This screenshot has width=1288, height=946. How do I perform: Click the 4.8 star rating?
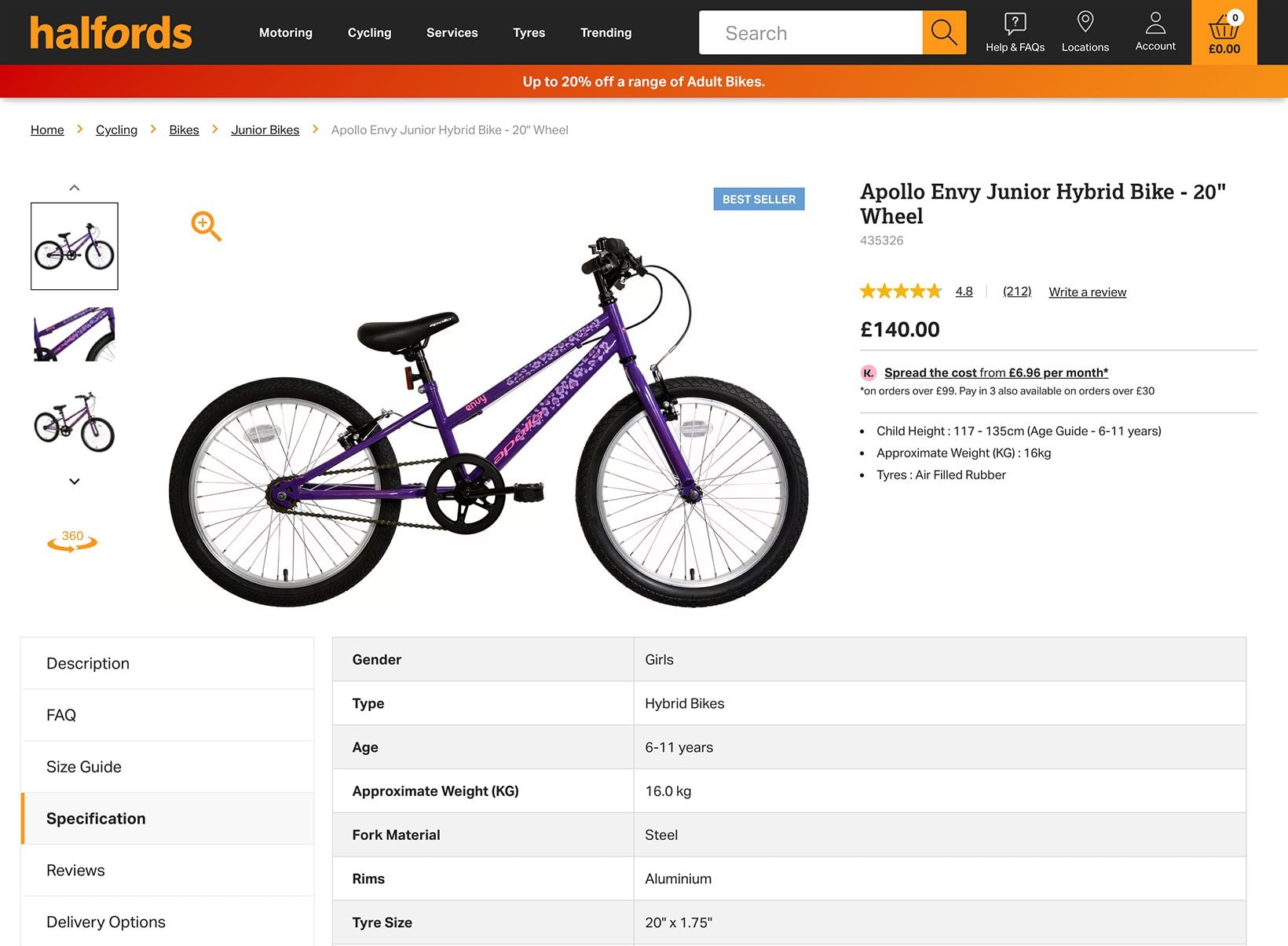(964, 291)
